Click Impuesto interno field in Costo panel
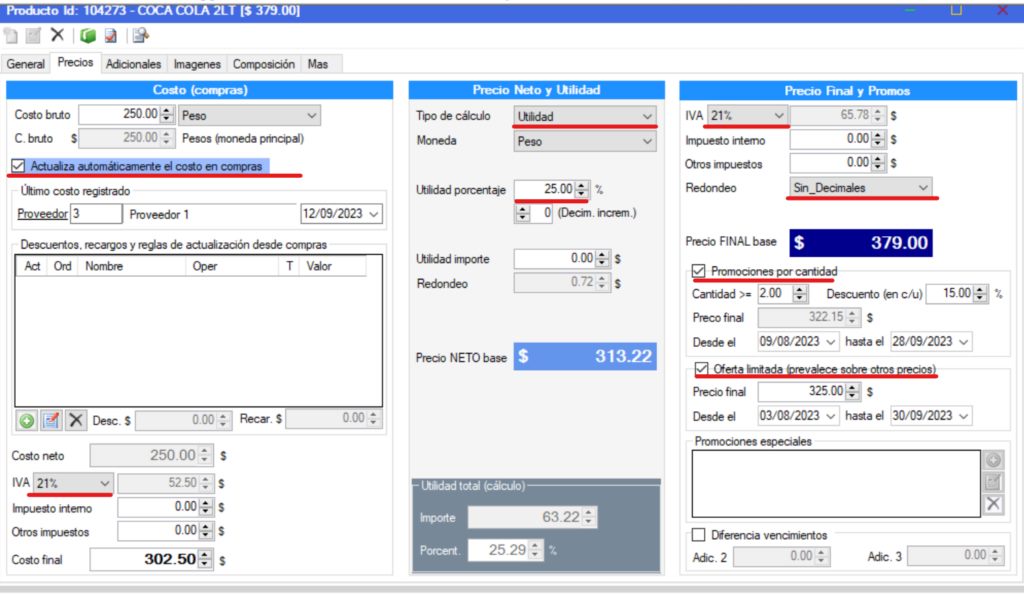This screenshot has width=1024, height=594. pyautogui.click(x=158, y=507)
